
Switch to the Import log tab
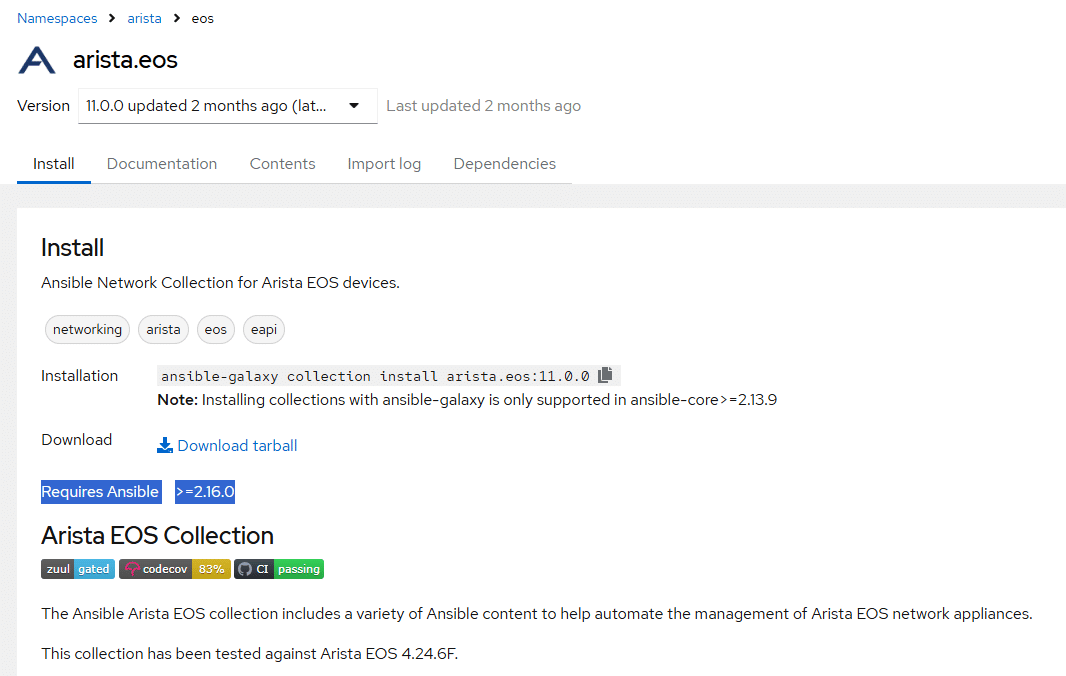384,163
